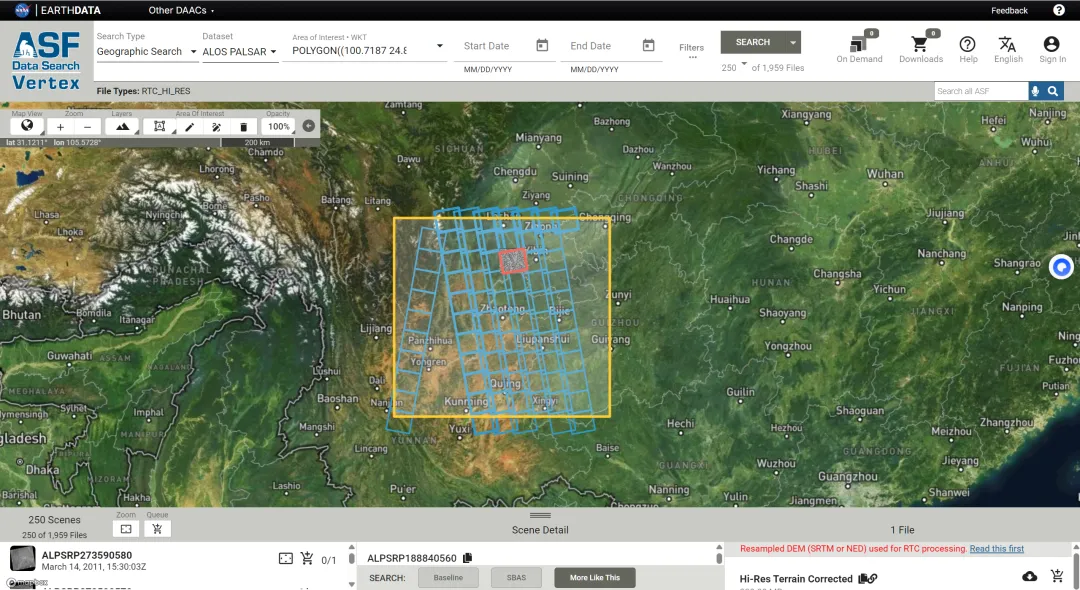This screenshot has width=1080, height=590.
Task: Activate voice search microphone
Action: click(x=1035, y=91)
